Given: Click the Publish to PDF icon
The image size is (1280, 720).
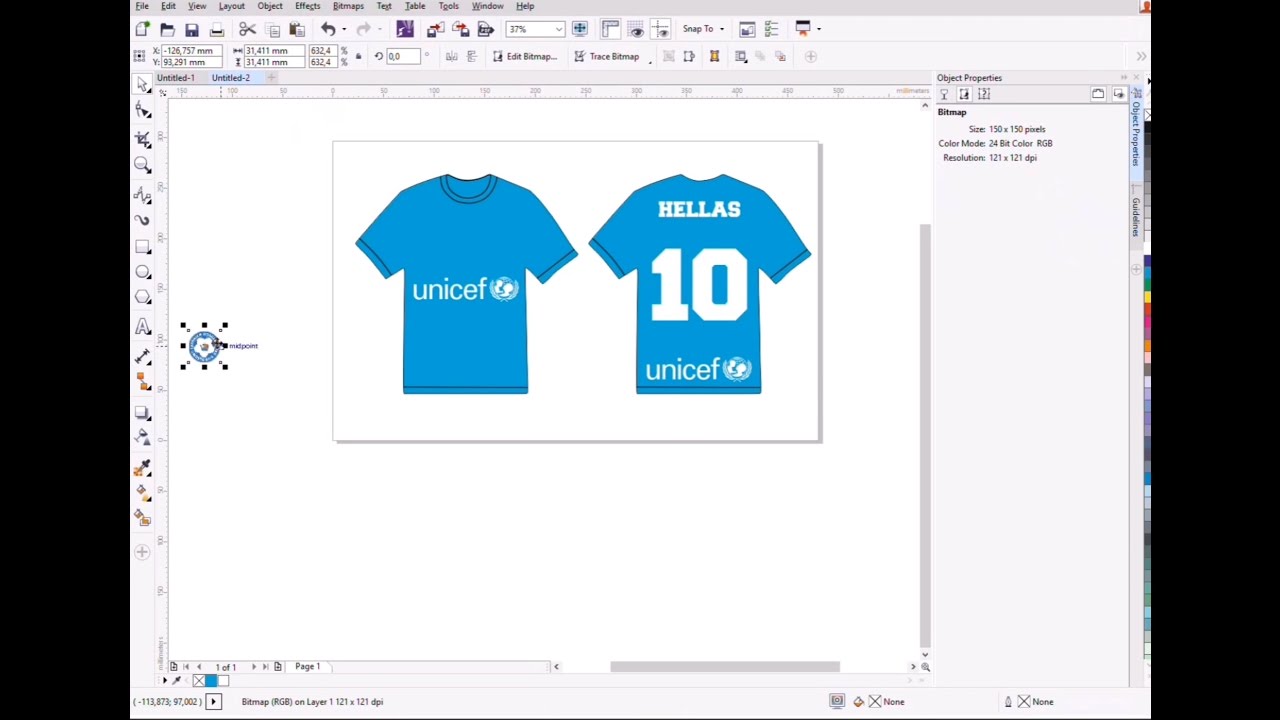Looking at the screenshot, I should 486,29.
